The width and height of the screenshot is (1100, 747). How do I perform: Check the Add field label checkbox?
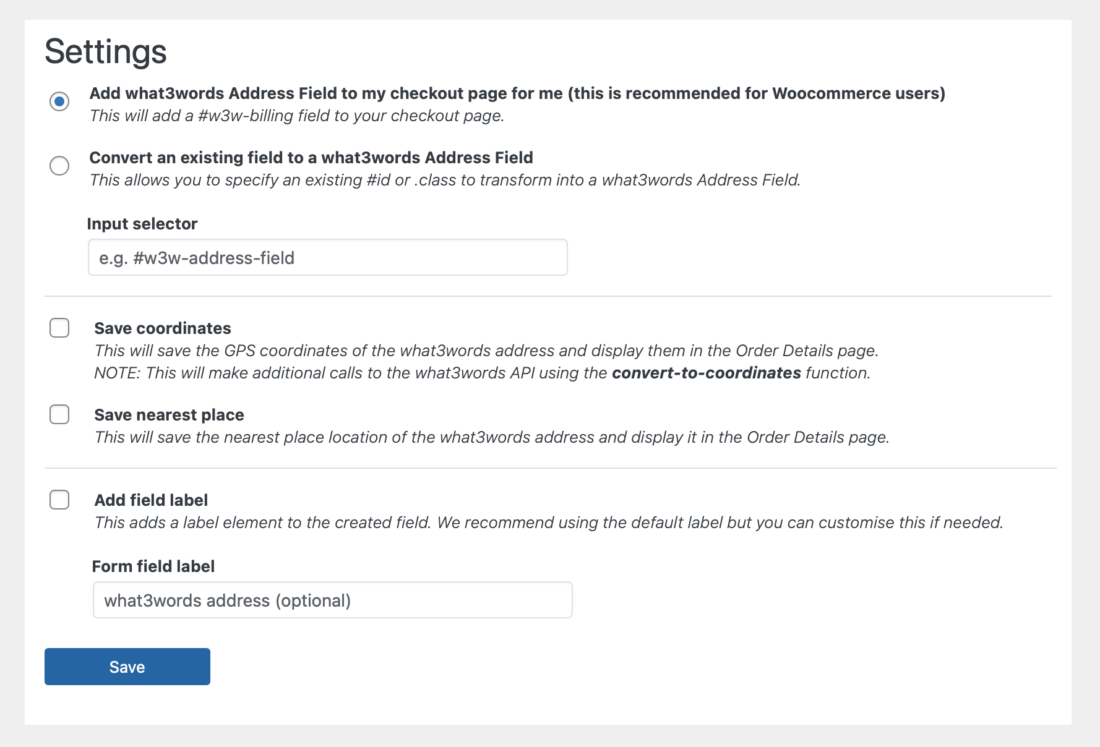coord(60,499)
